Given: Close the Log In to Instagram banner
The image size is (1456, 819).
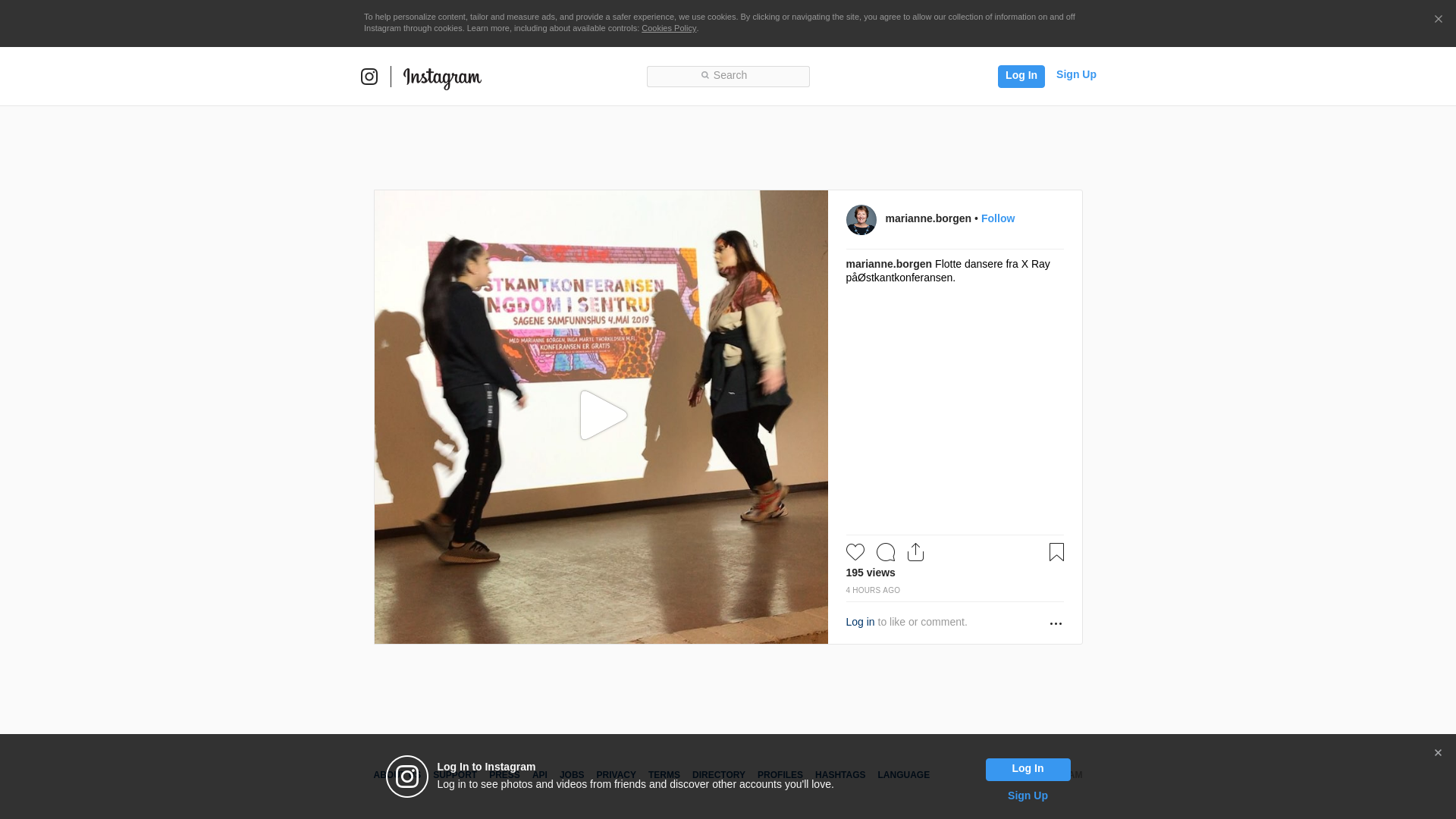Looking at the screenshot, I should click(x=1437, y=753).
